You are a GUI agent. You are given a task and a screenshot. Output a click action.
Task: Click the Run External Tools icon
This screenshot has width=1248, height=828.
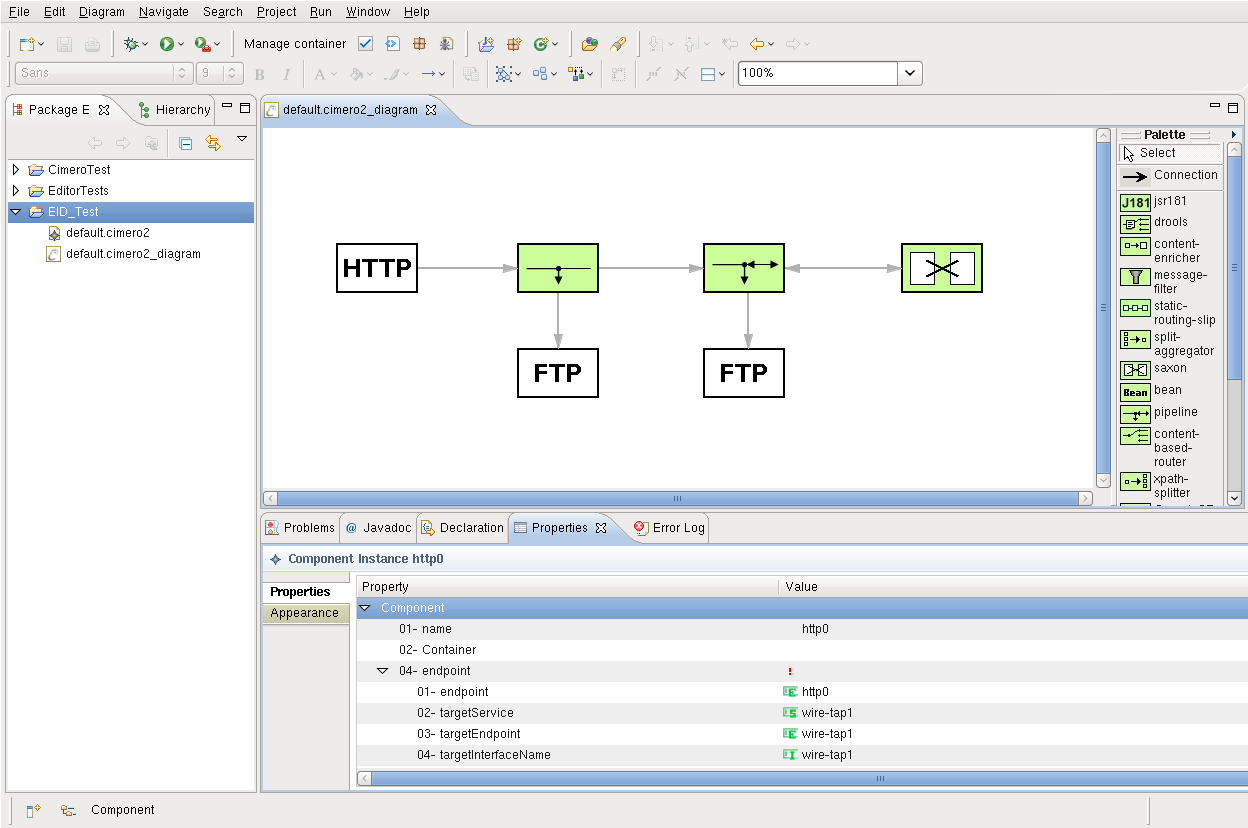(x=202, y=44)
